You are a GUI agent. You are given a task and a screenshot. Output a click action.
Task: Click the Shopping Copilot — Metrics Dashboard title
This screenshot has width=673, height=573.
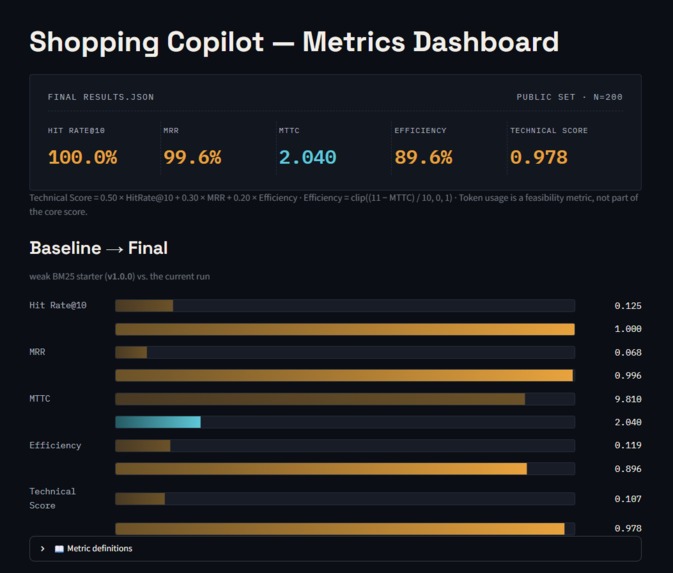coord(294,42)
